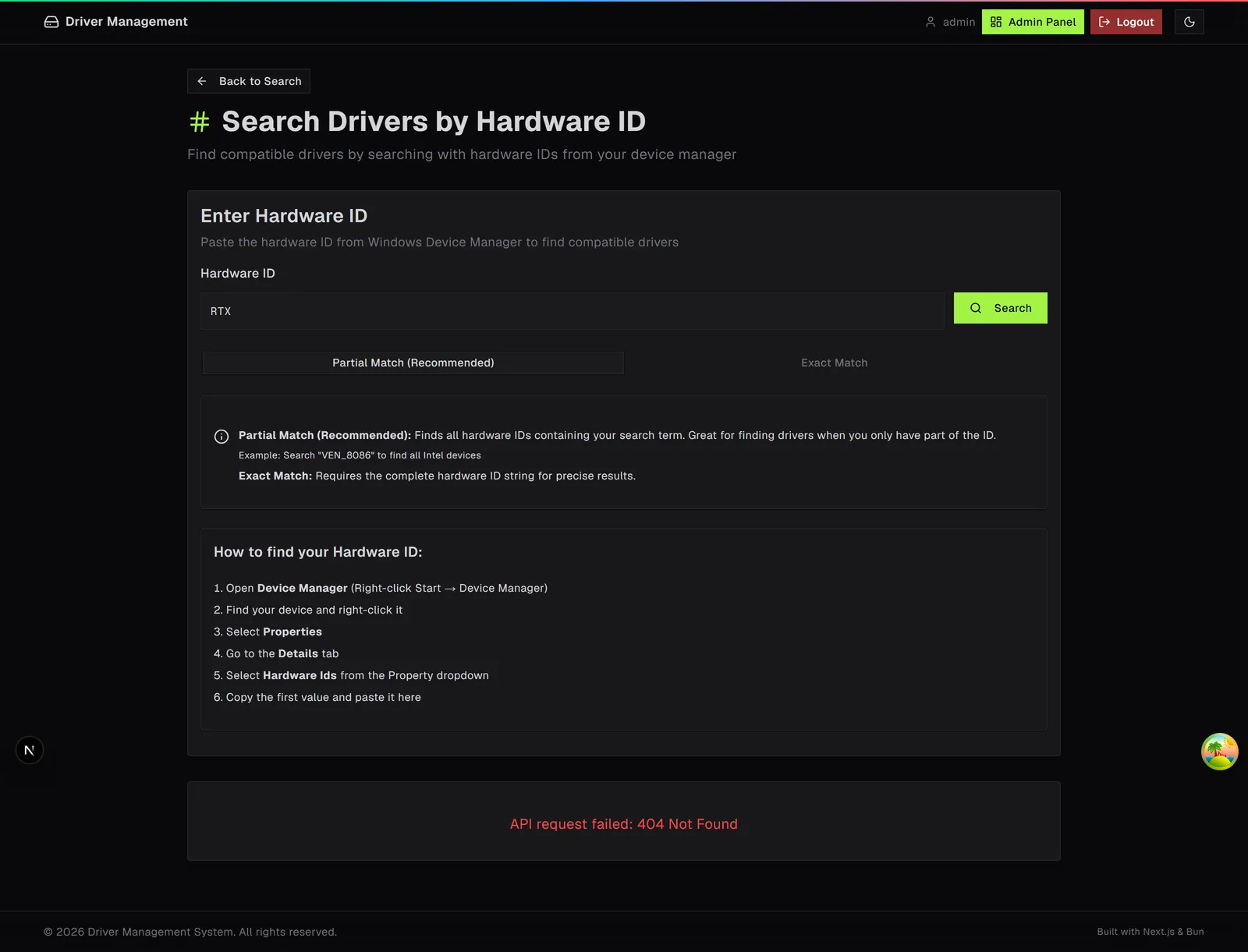
Task: Select the Partial Match (Recommended) tab
Action: pos(413,363)
